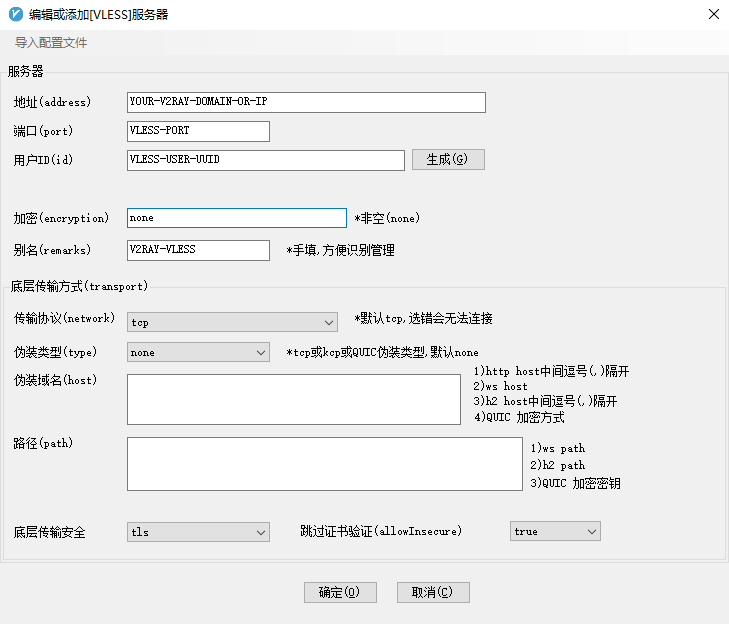Open the 传输协议(network) tcp dropdown
This screenshot has width=729, height=624.
(x=232, y=322)
